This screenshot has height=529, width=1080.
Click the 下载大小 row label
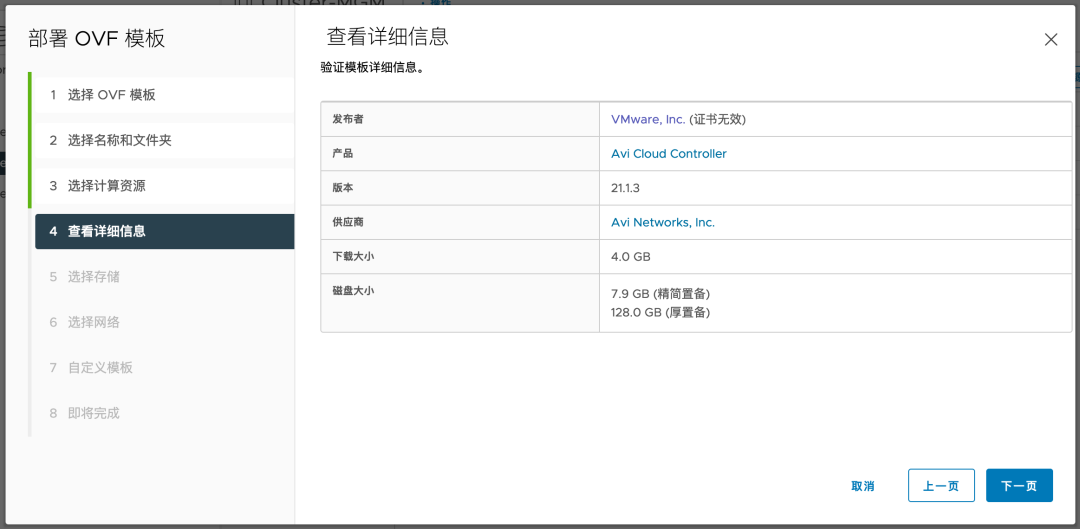pyautogui.click(x=353, y=257)
